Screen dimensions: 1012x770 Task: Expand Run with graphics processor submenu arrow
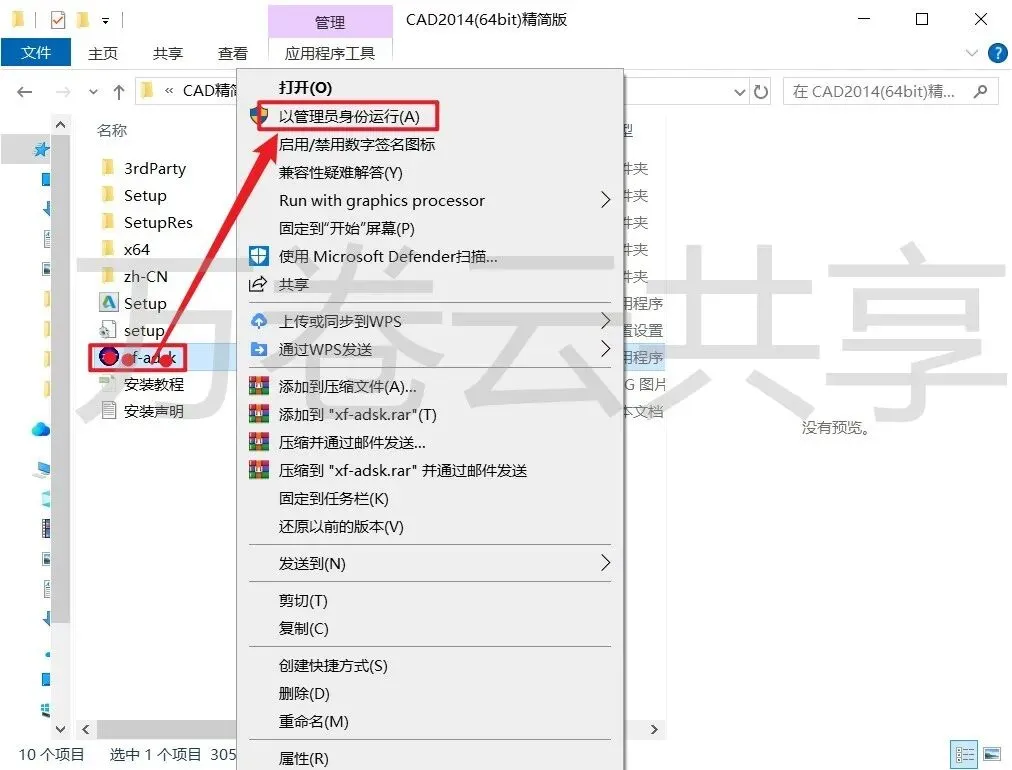[x=605, y=200]
